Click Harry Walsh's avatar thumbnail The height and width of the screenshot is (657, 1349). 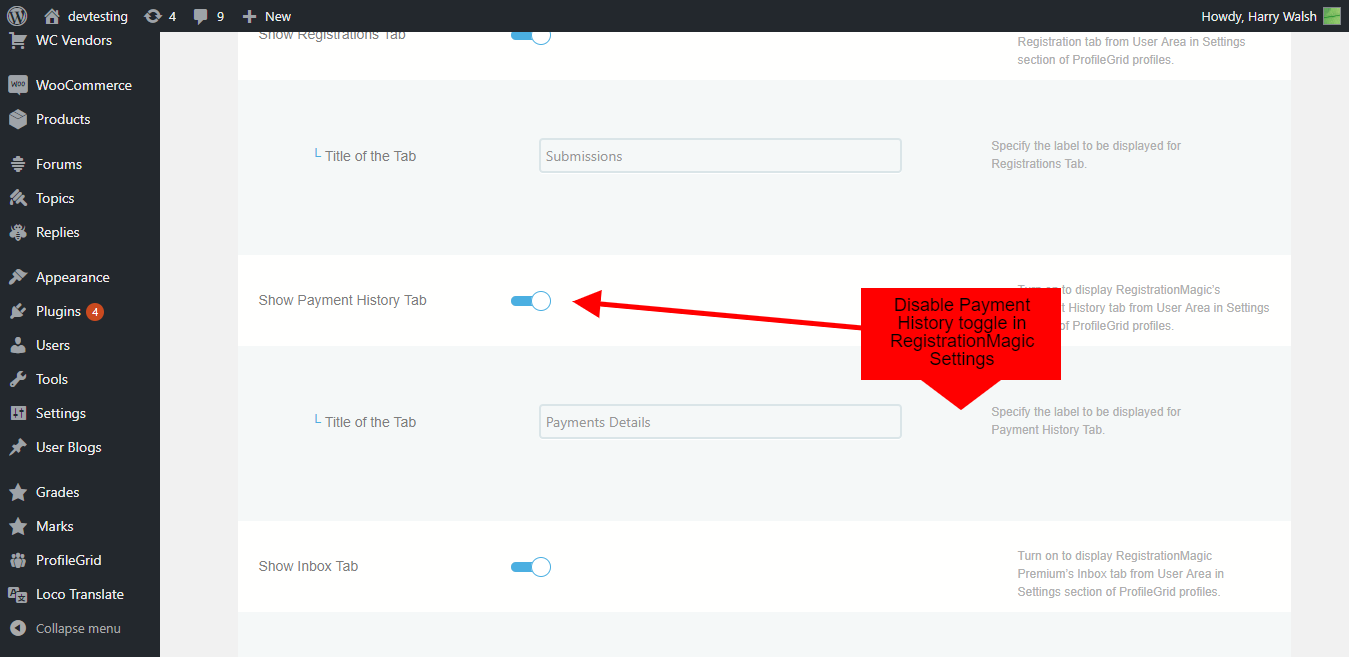(x=1331, y=16)
